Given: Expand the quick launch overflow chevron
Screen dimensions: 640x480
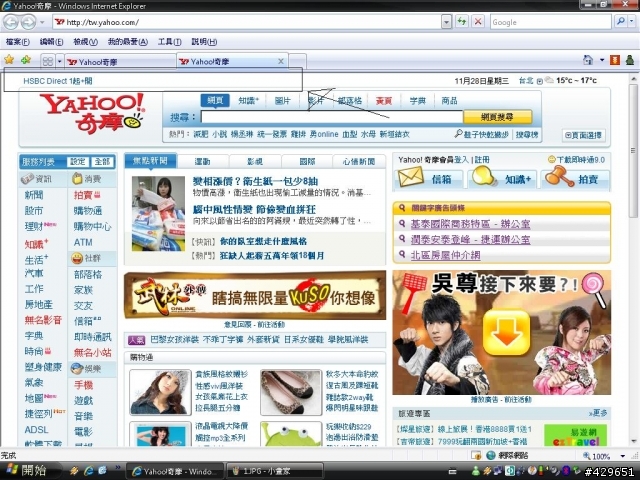Looking at the screenshot, I should point(118,468).
